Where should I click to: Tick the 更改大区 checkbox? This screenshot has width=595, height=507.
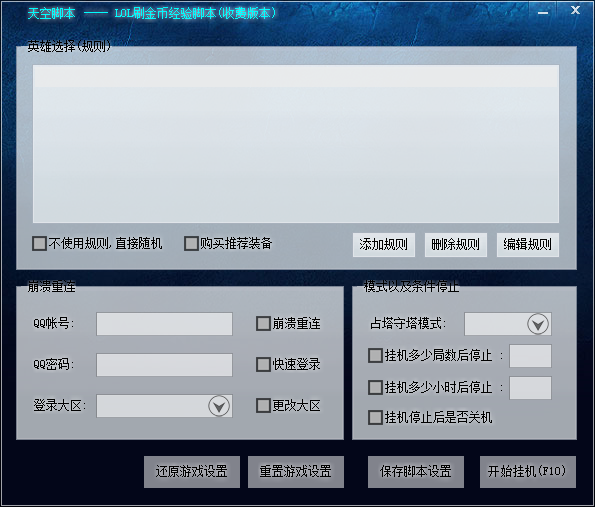pos(263,405)
